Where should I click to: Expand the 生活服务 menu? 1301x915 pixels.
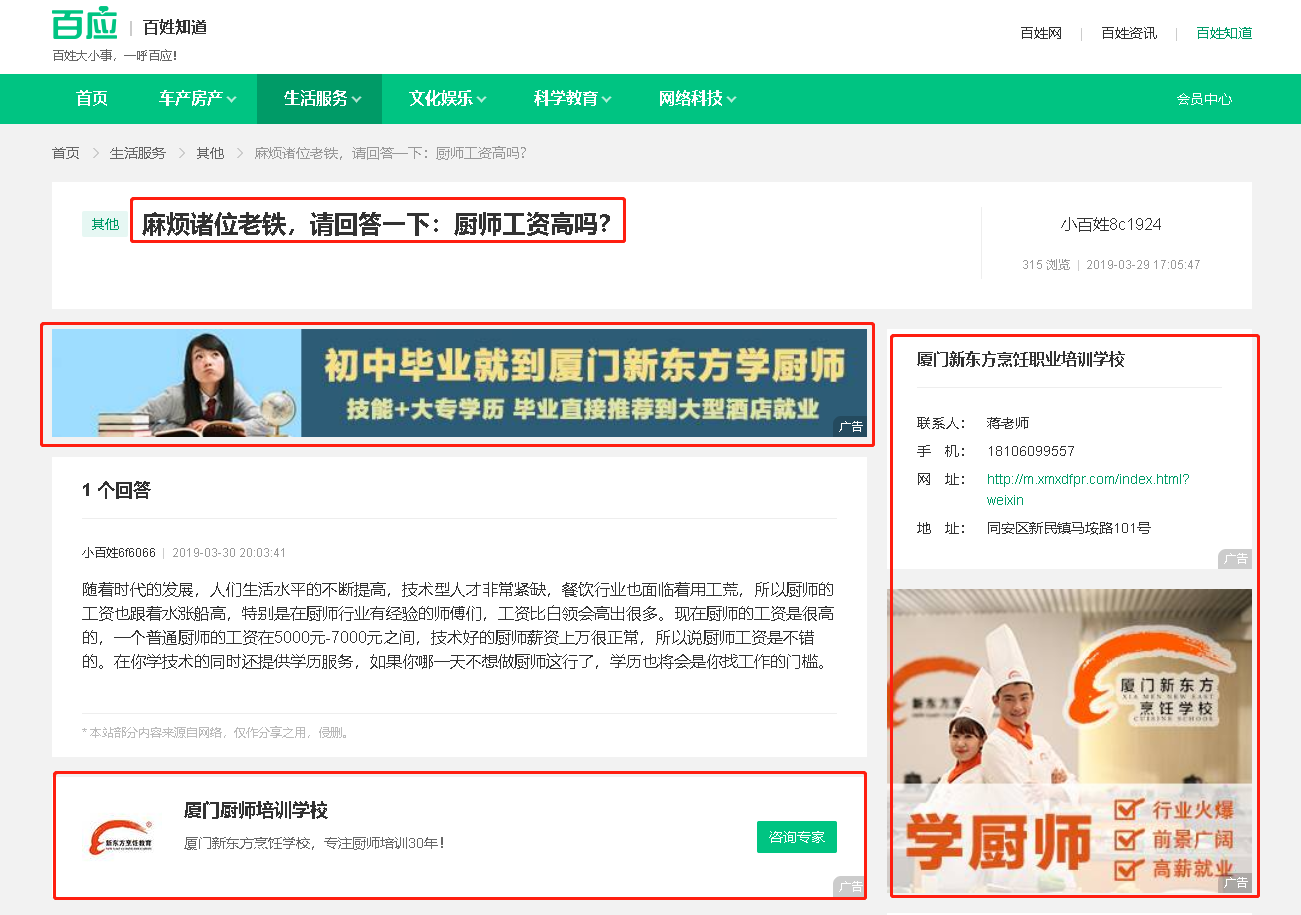319,99
